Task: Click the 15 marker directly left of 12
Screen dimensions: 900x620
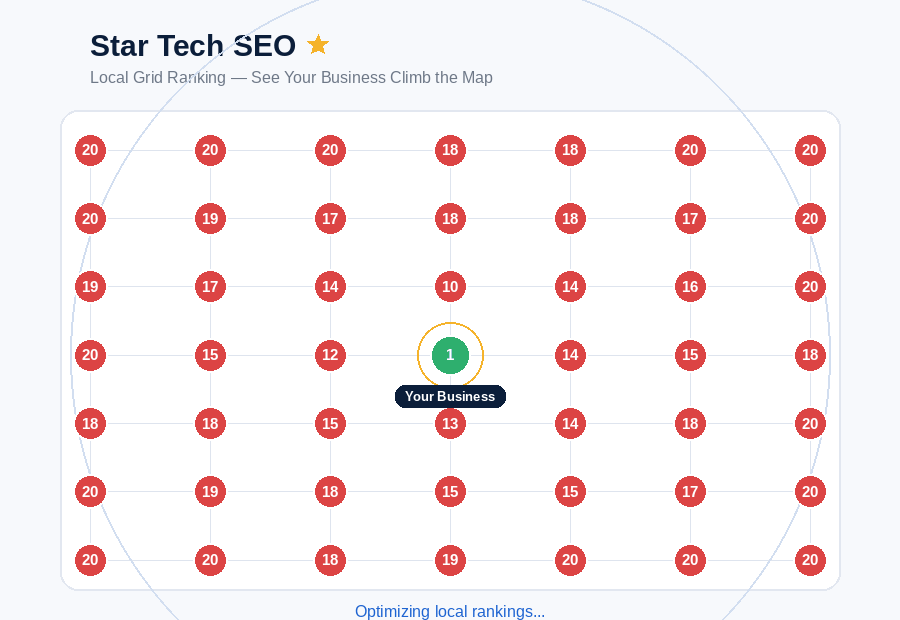Action: click(210, 355)
